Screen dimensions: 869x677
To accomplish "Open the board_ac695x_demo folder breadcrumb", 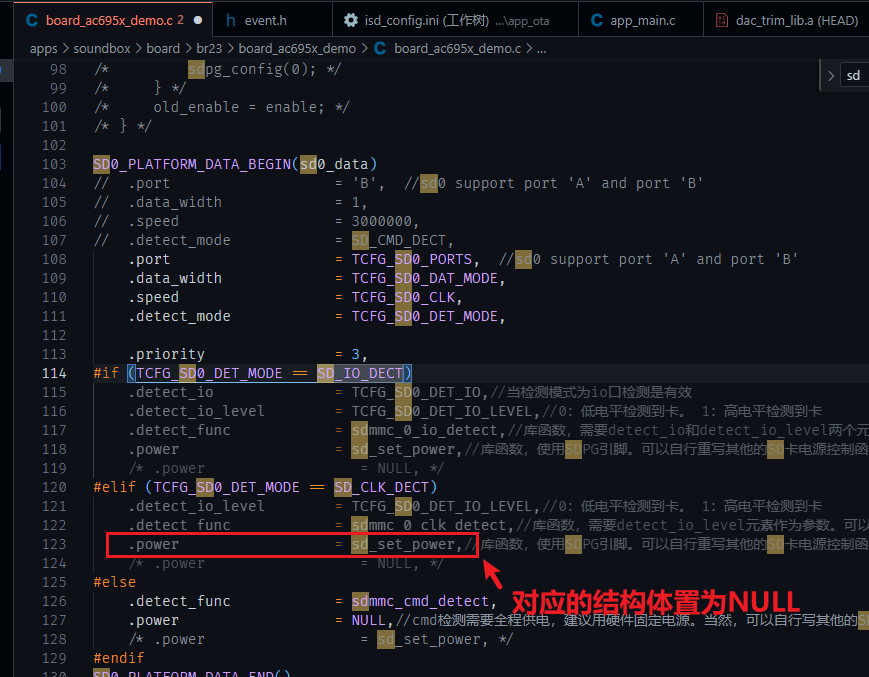I will point(297,49).
